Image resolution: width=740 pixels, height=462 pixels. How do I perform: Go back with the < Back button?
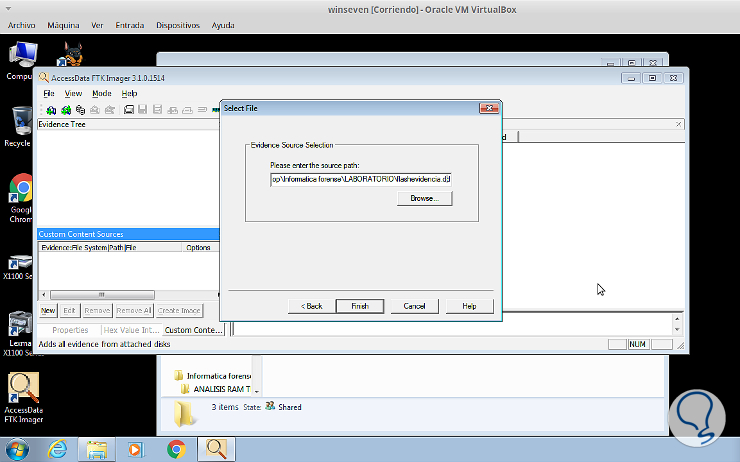(311, 306)
